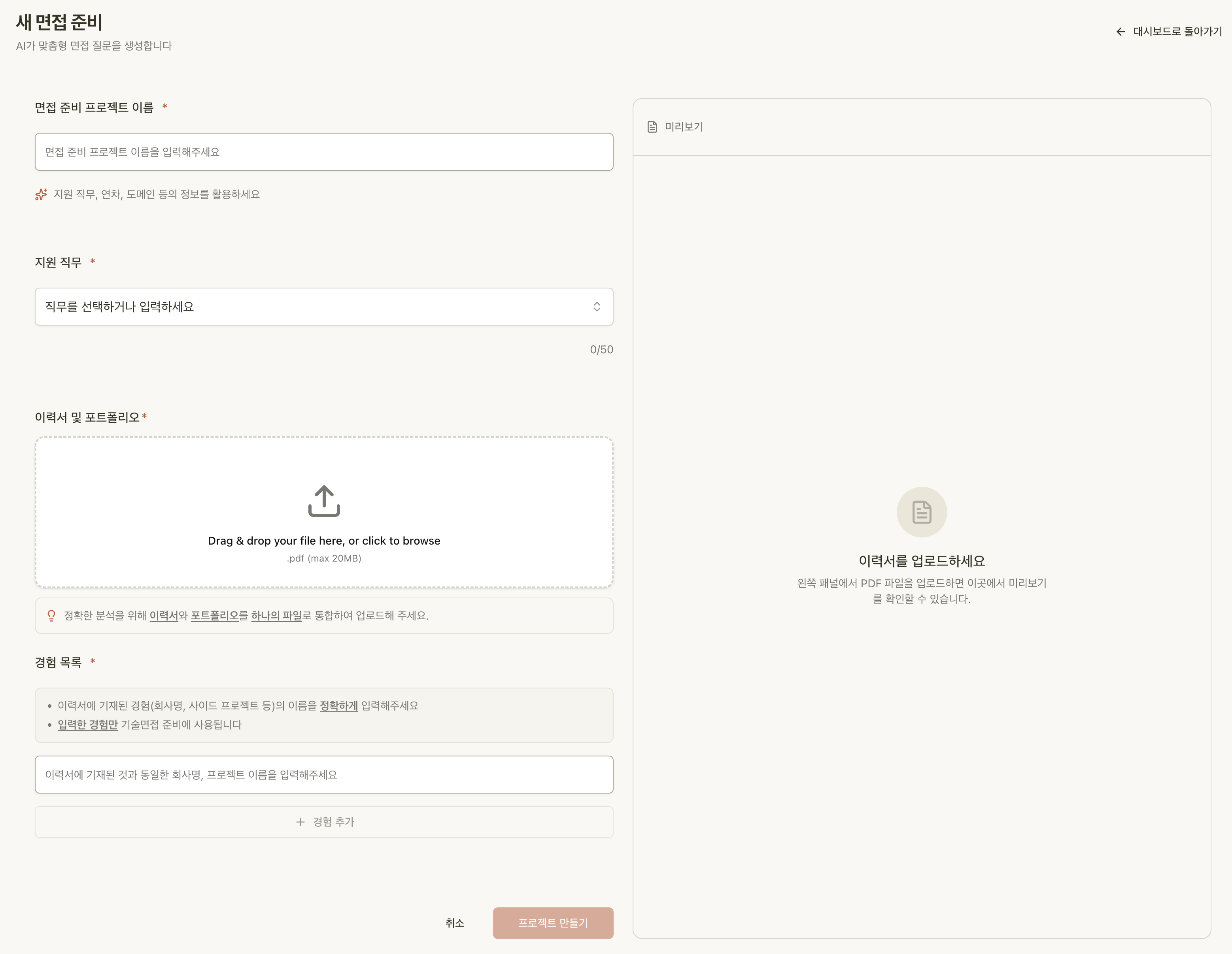Click the 미리보기 panel header label
Viewport: 1232px width, 954px height.
[684, 127]
